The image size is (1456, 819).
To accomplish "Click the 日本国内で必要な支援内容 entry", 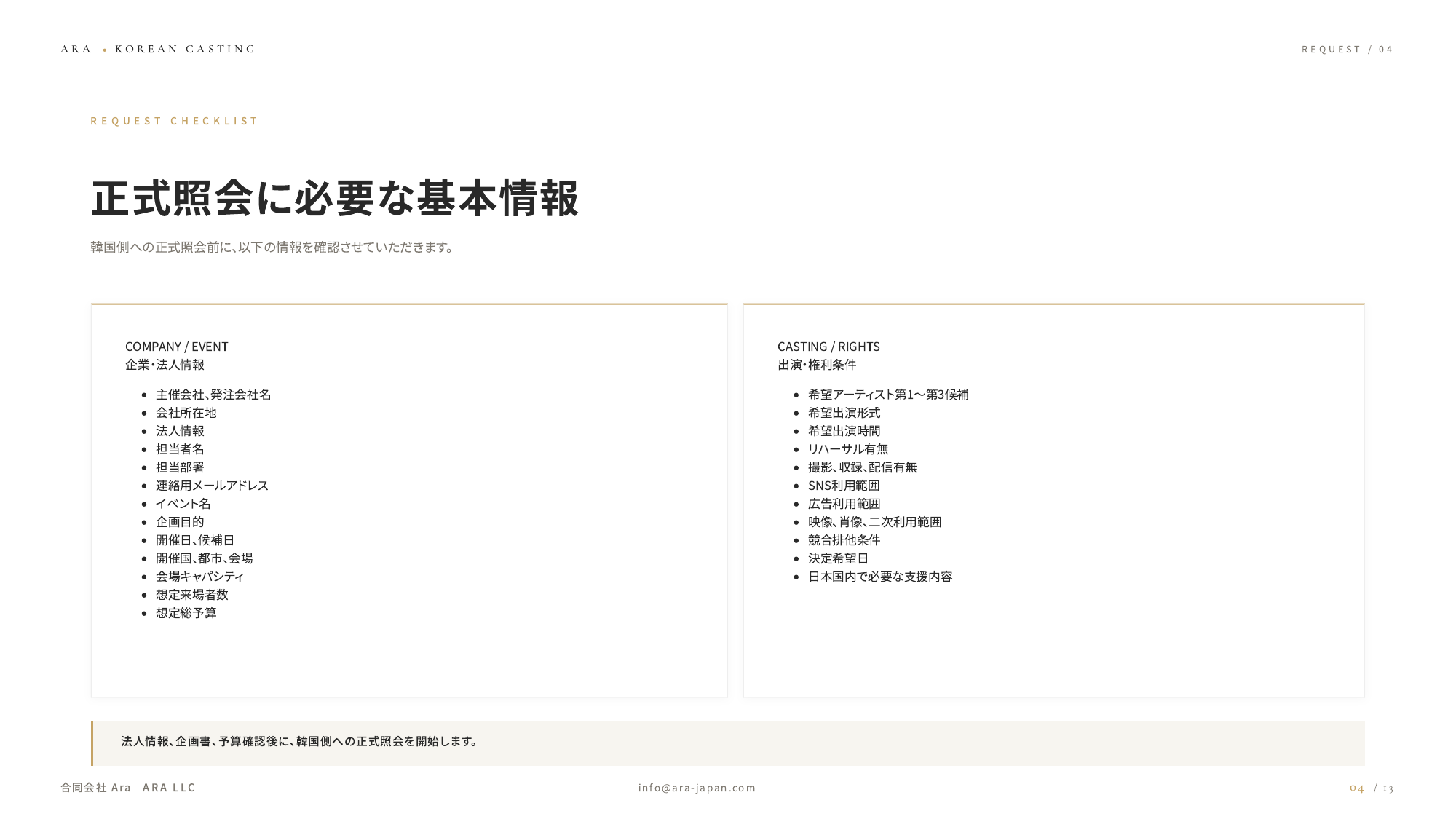I will pyautogui.click(x=880, y=577).
